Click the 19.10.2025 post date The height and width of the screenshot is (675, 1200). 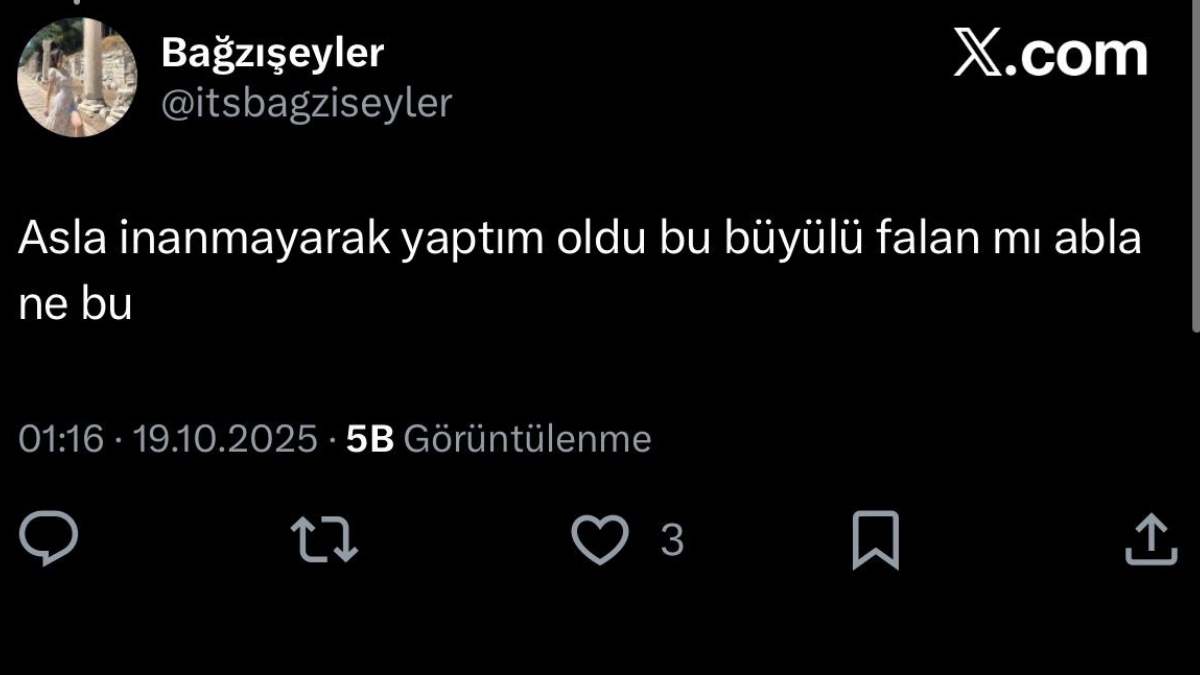click(x=225, y=439)
